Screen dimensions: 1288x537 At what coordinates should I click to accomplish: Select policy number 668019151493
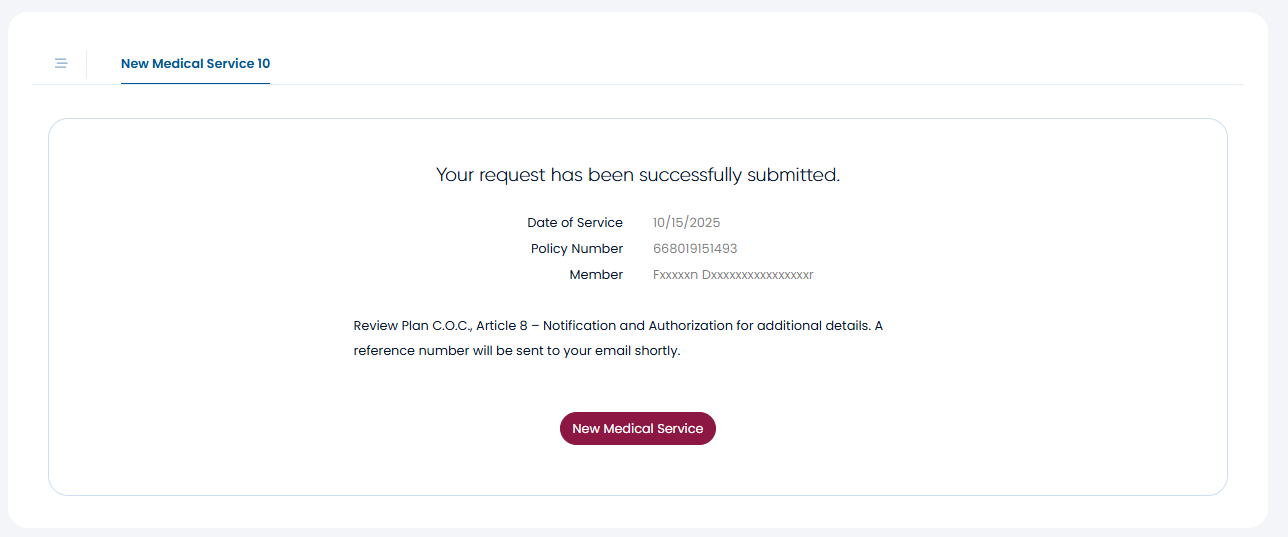point(695,249)
